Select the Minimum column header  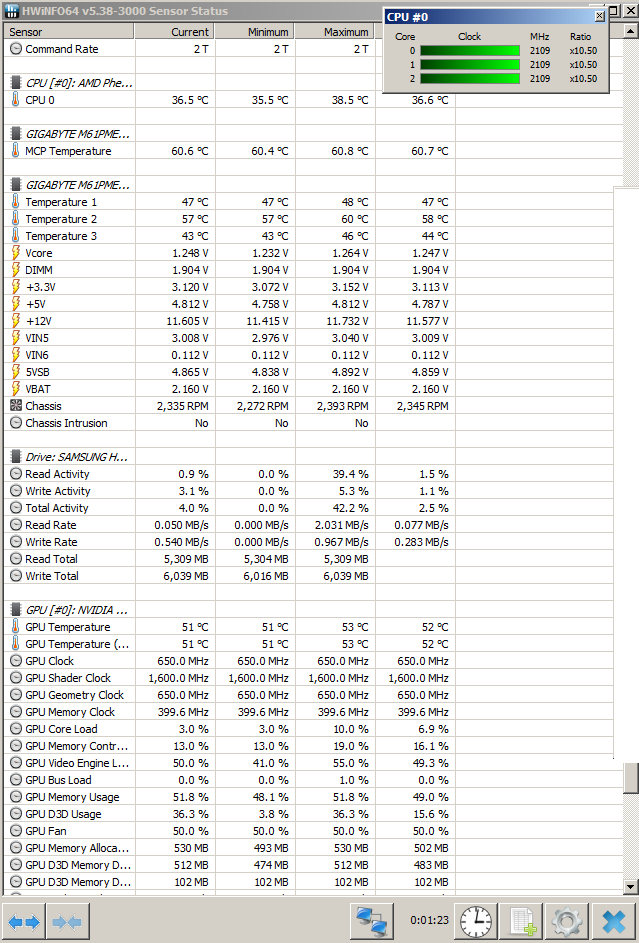[255, 31]
